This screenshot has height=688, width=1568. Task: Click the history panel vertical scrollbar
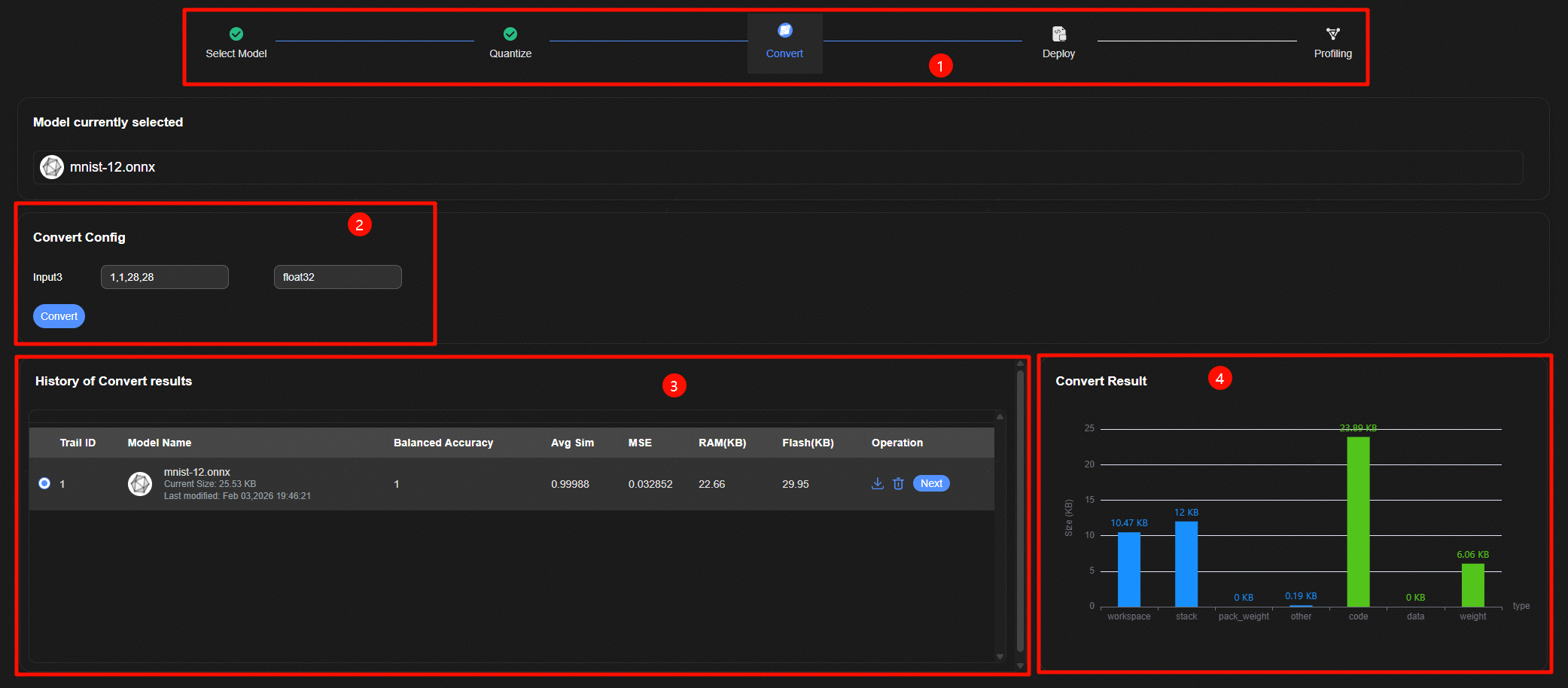tap(1020, 512)
